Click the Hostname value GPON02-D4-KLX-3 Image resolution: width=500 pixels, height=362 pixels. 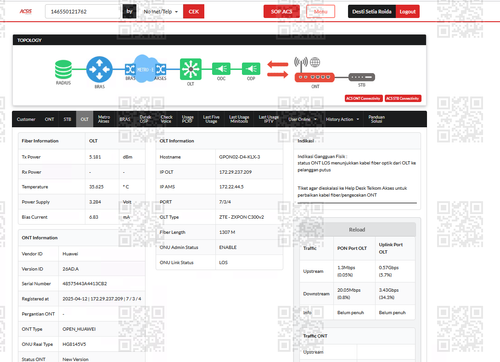pos(239,157)
